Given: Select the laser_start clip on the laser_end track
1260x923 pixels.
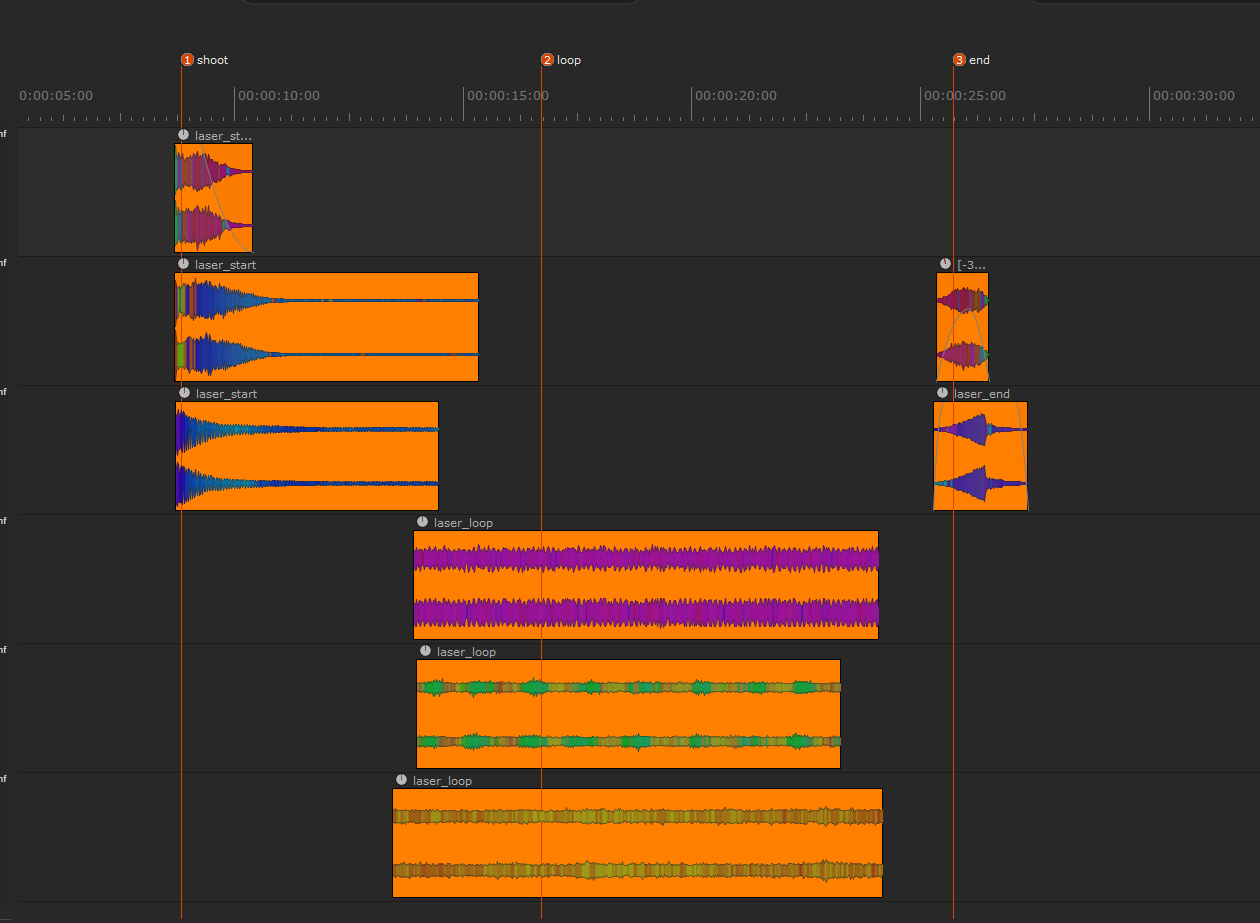Looking at the screenshot, I should point(307,456).
